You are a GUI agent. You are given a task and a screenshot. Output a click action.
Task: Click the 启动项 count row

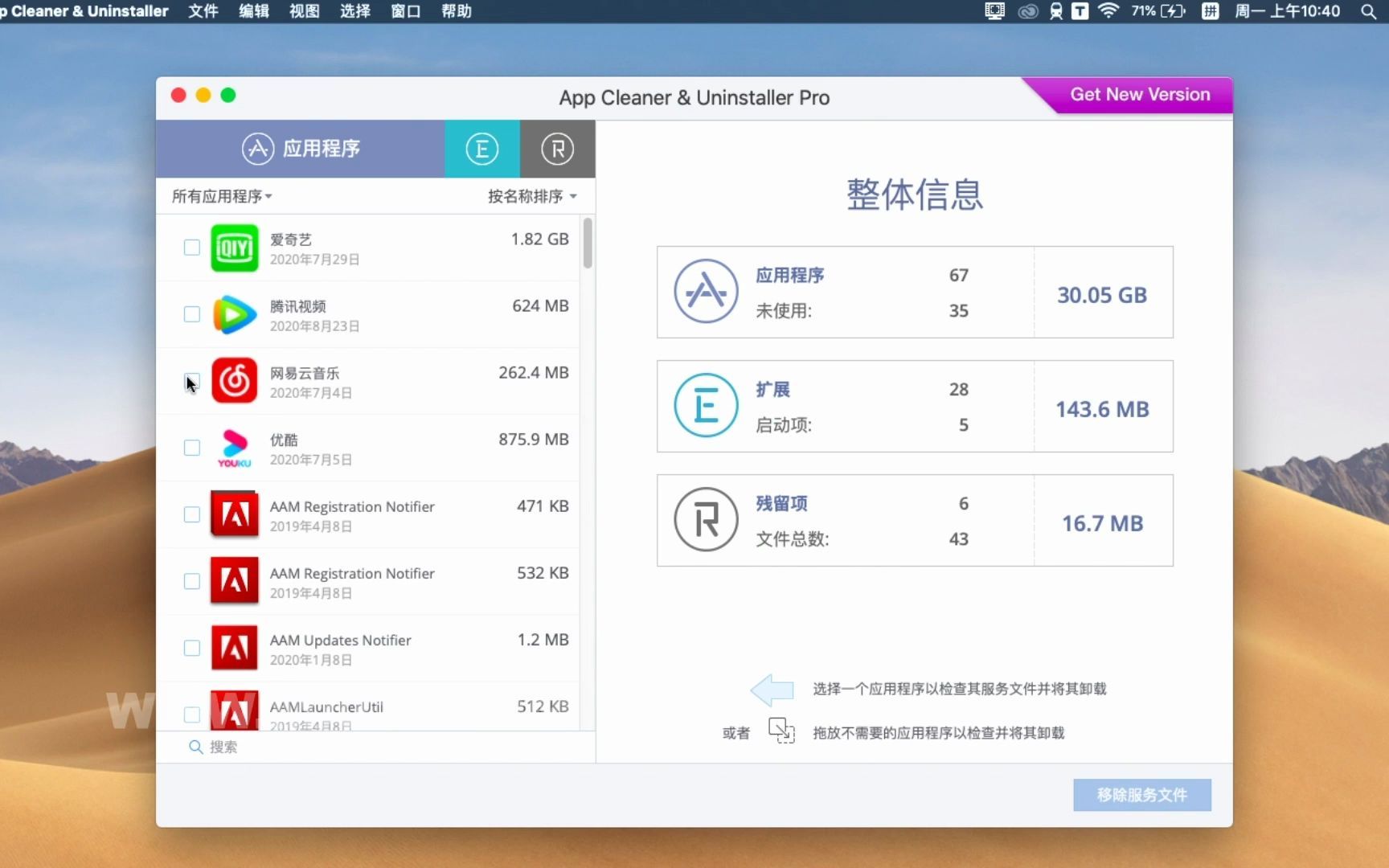[862, 424]
